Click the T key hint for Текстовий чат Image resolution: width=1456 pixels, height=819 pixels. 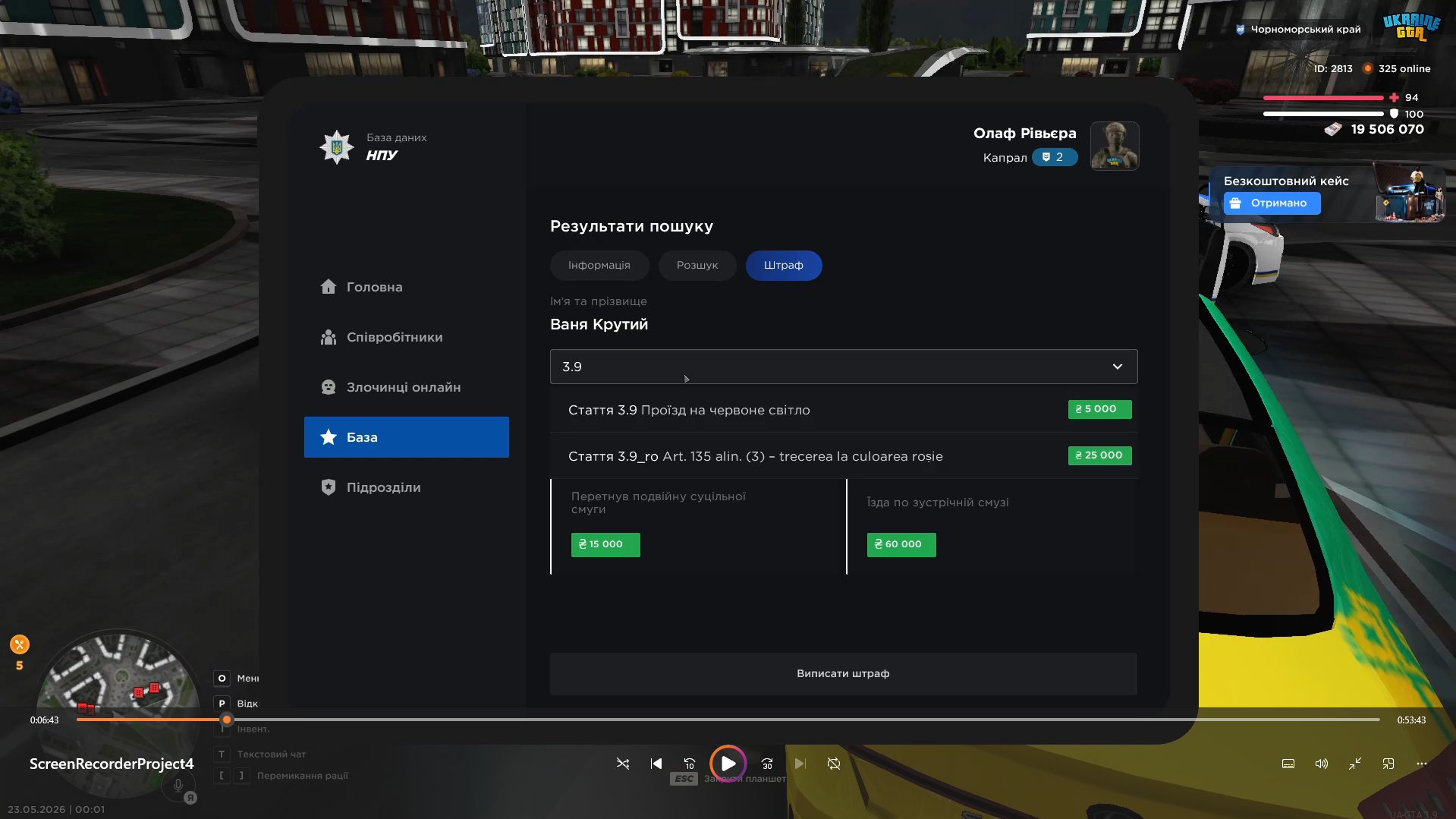222,754
